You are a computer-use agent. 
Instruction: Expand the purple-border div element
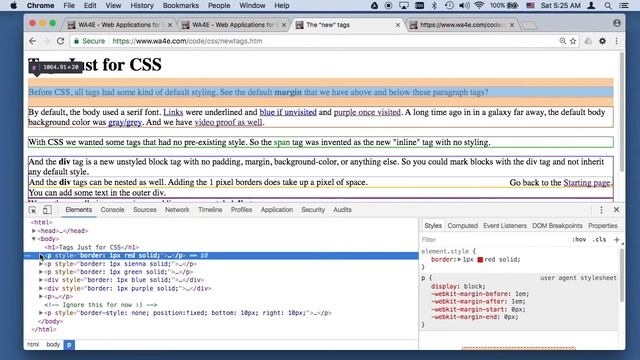coord(41,289)
